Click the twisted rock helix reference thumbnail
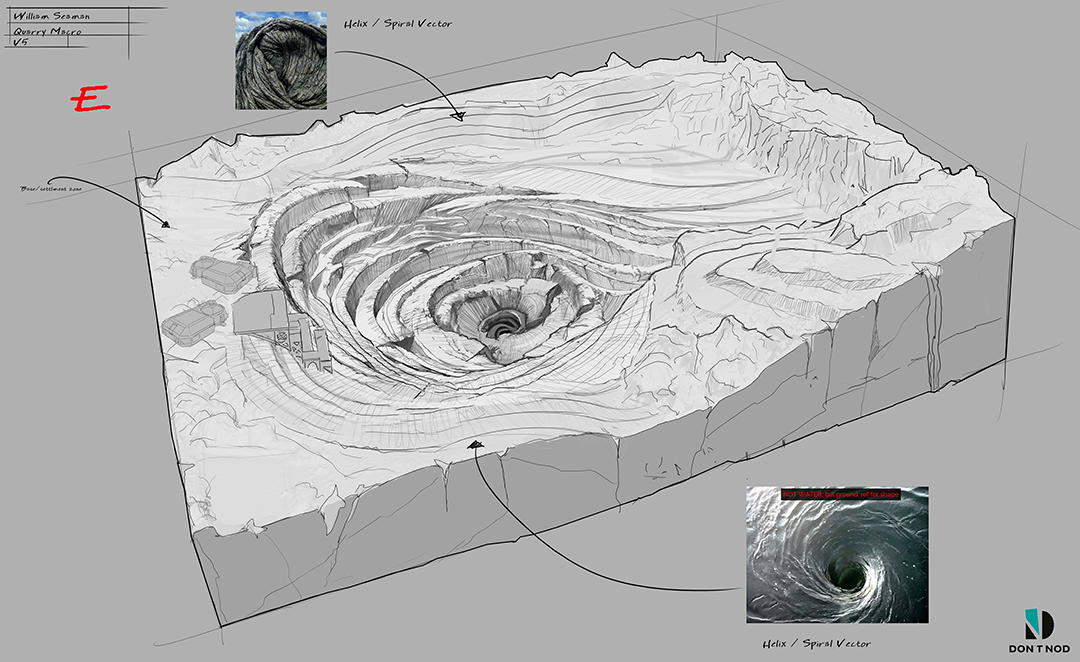 [x=281, y=60]
